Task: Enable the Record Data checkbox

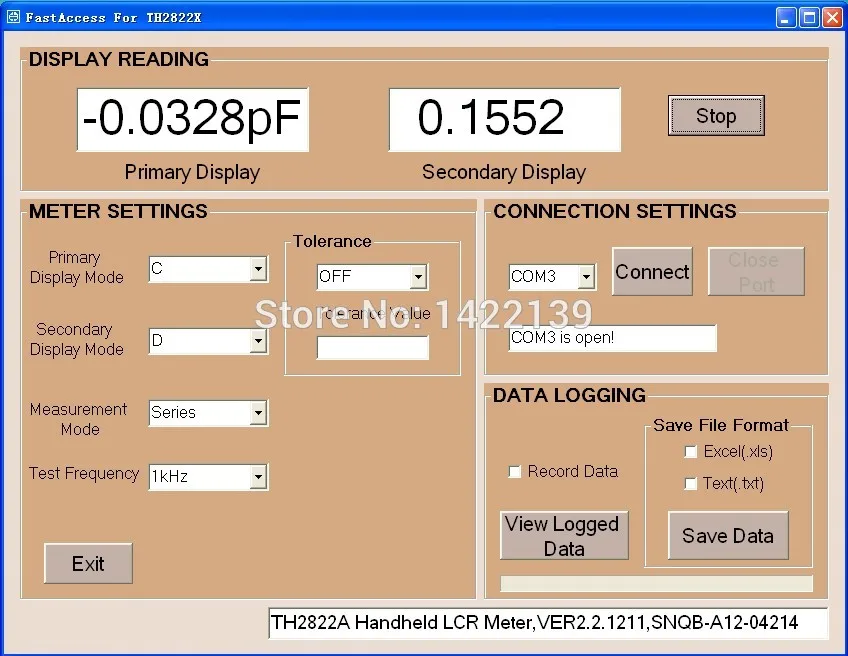Action: point(515,472)
